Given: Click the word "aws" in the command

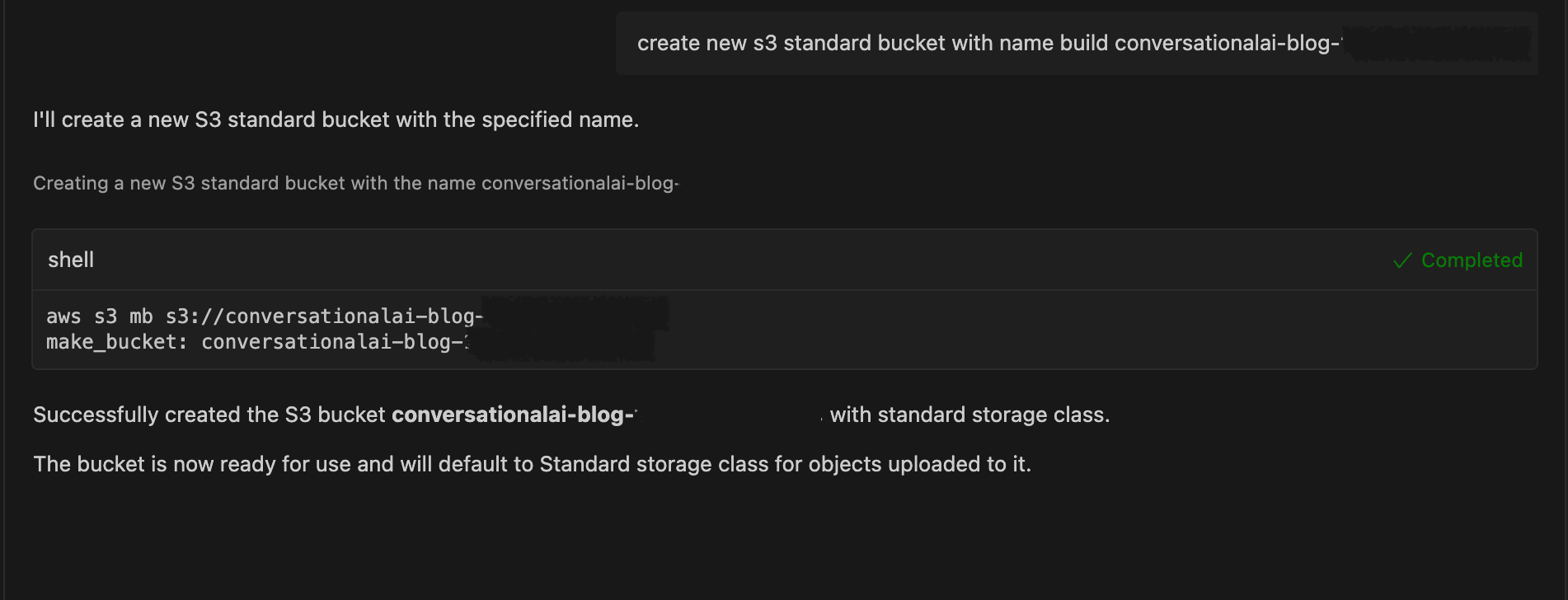Looking at the screenshot, I should click(x=63, y=316).
